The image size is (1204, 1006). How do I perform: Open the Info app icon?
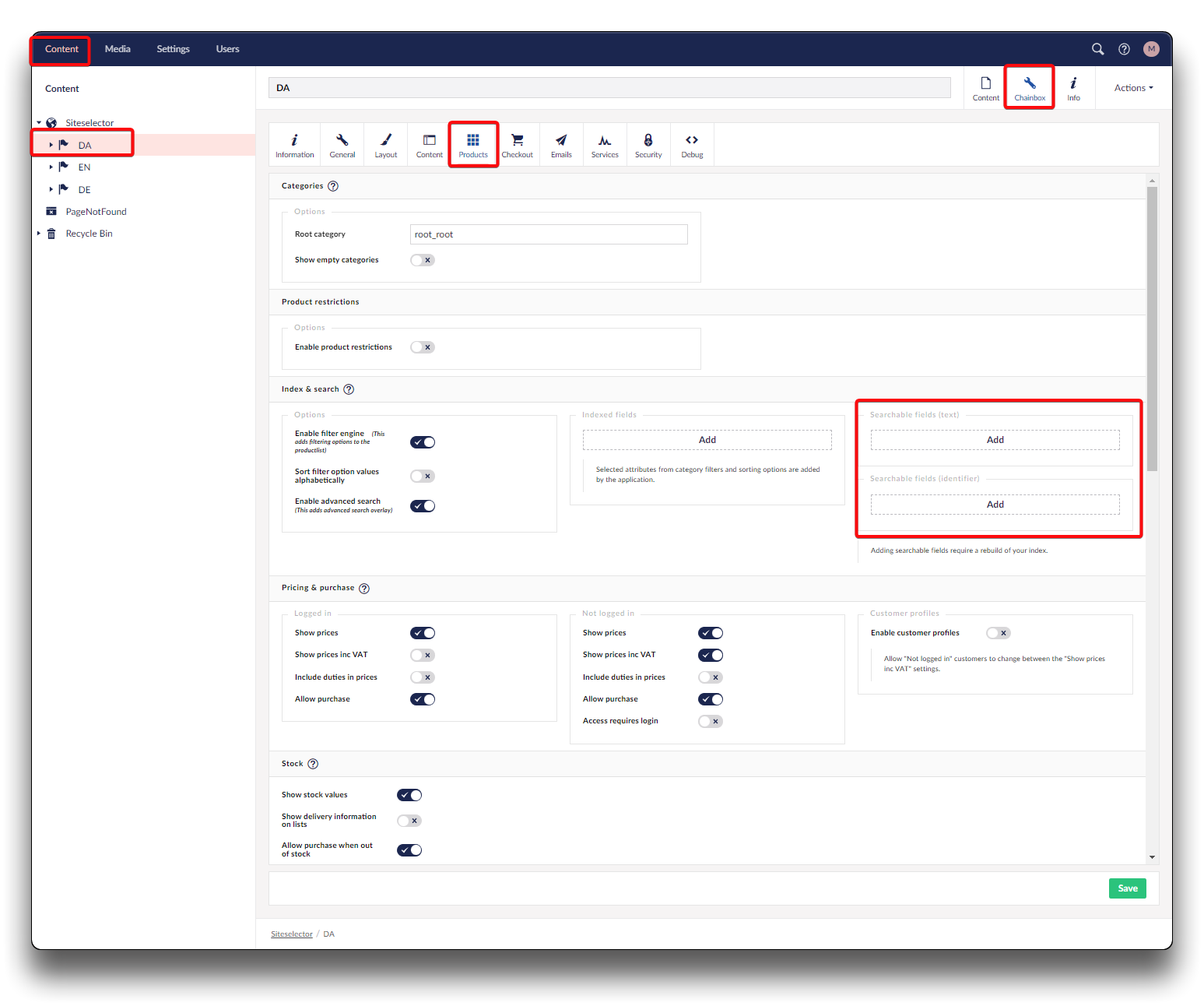point(1073,88)
